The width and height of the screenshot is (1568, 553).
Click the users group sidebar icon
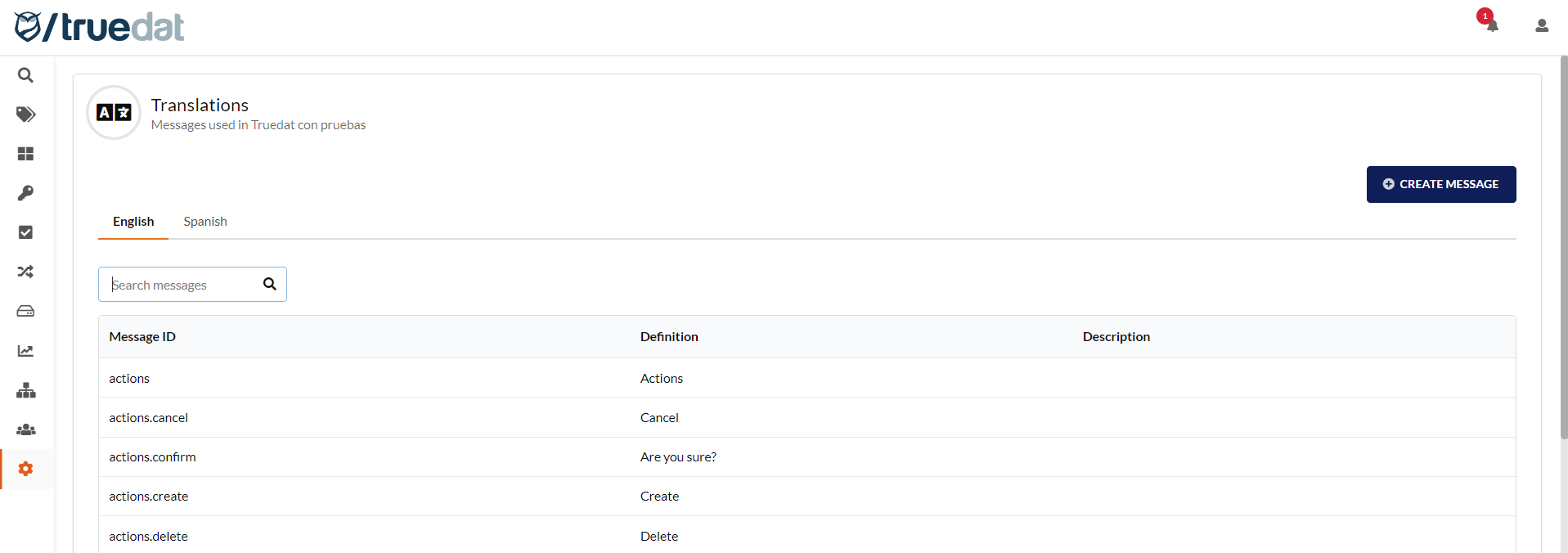tap(25, 429)
